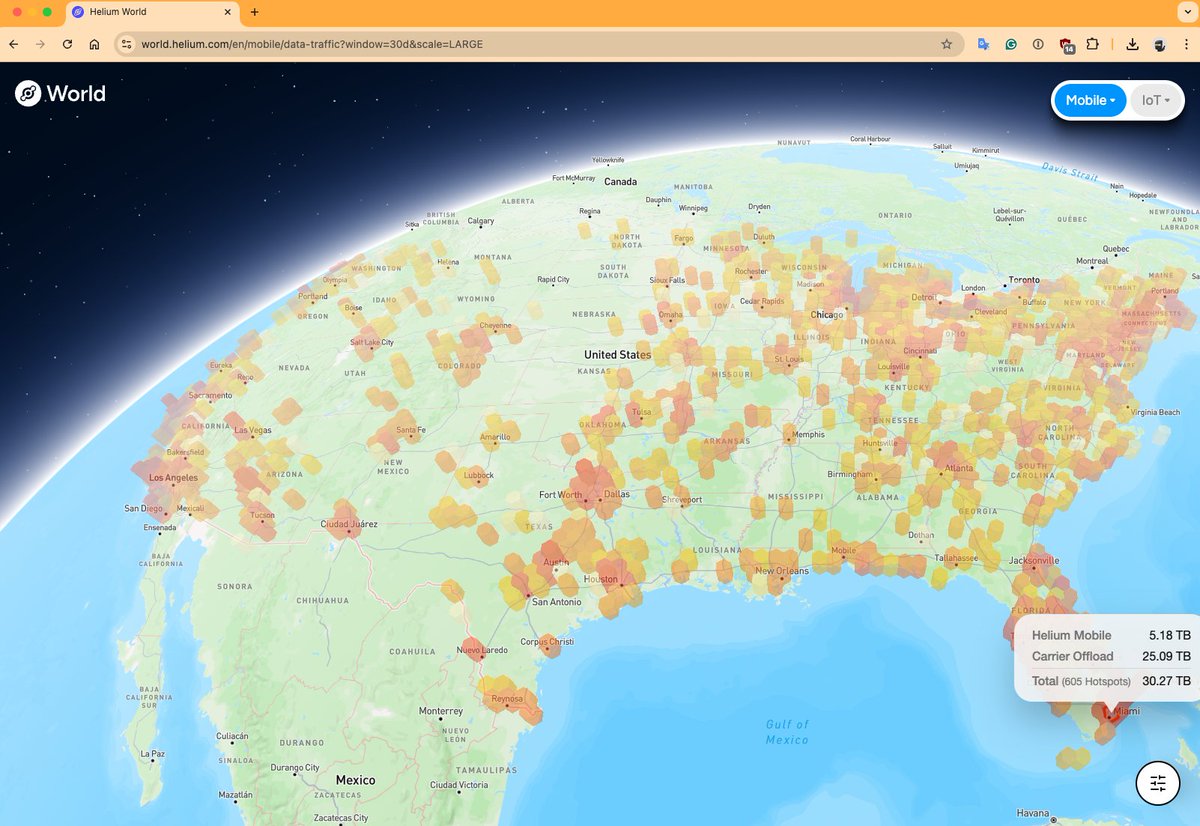Click the Chicago label on the map
This screenshot has height=826, width=1200.
(827, 315)
